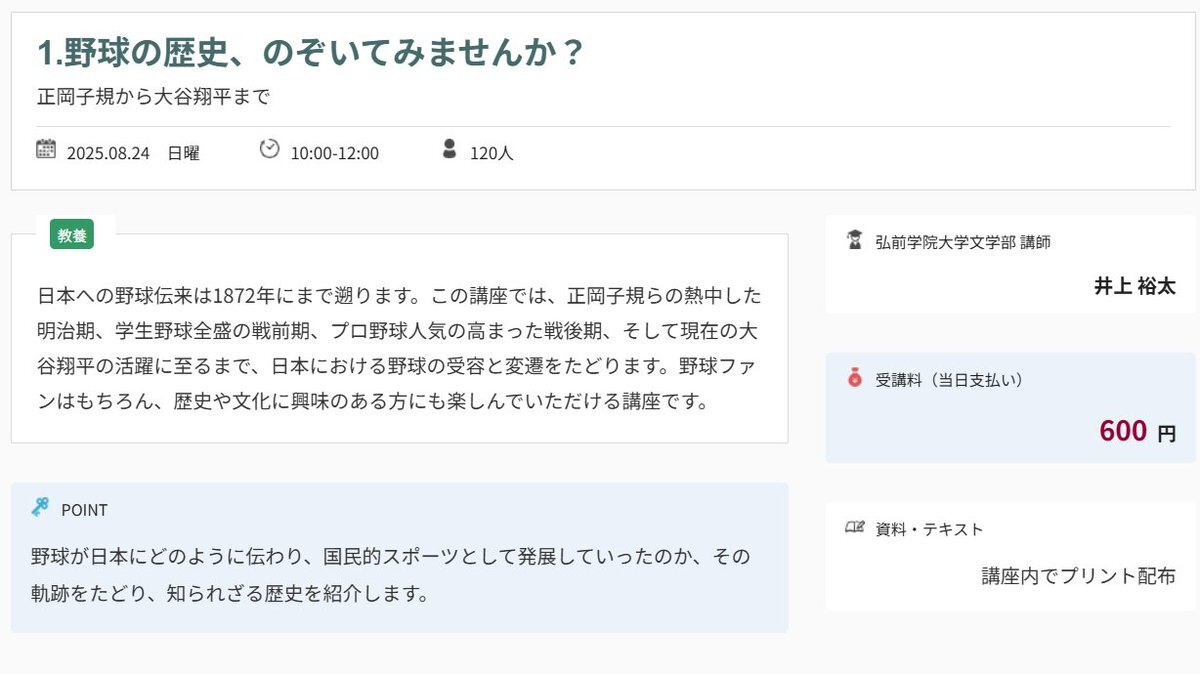
Task: Click the 講座内でプリント配布 materials text
Action: click(1079, 576)
